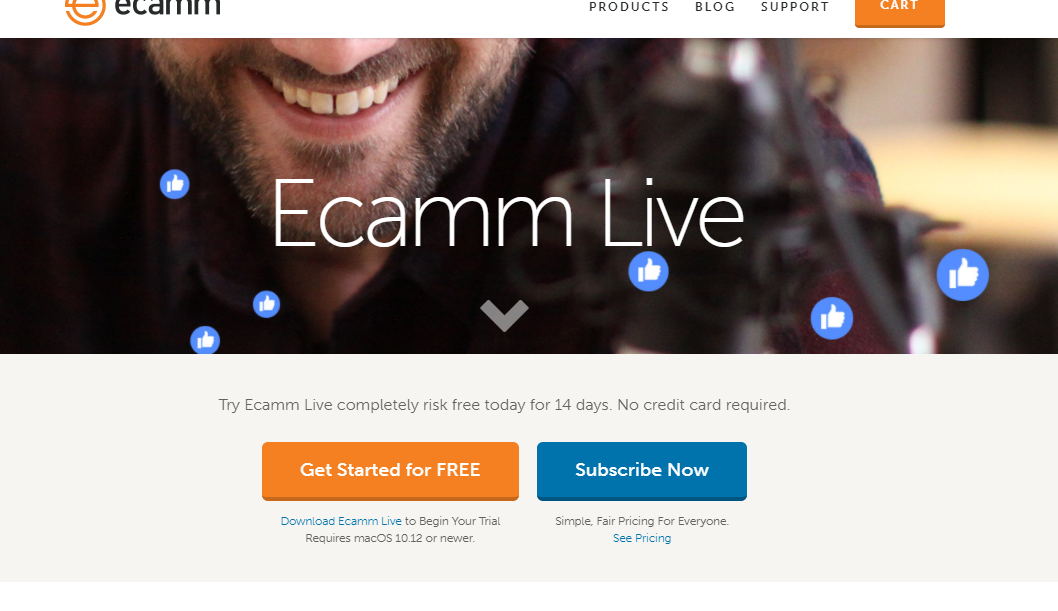Follow the Download Ecamm Live link
Image resolution: width=1058 pixels, height=611 pixels.
click(x=341, y=521)
